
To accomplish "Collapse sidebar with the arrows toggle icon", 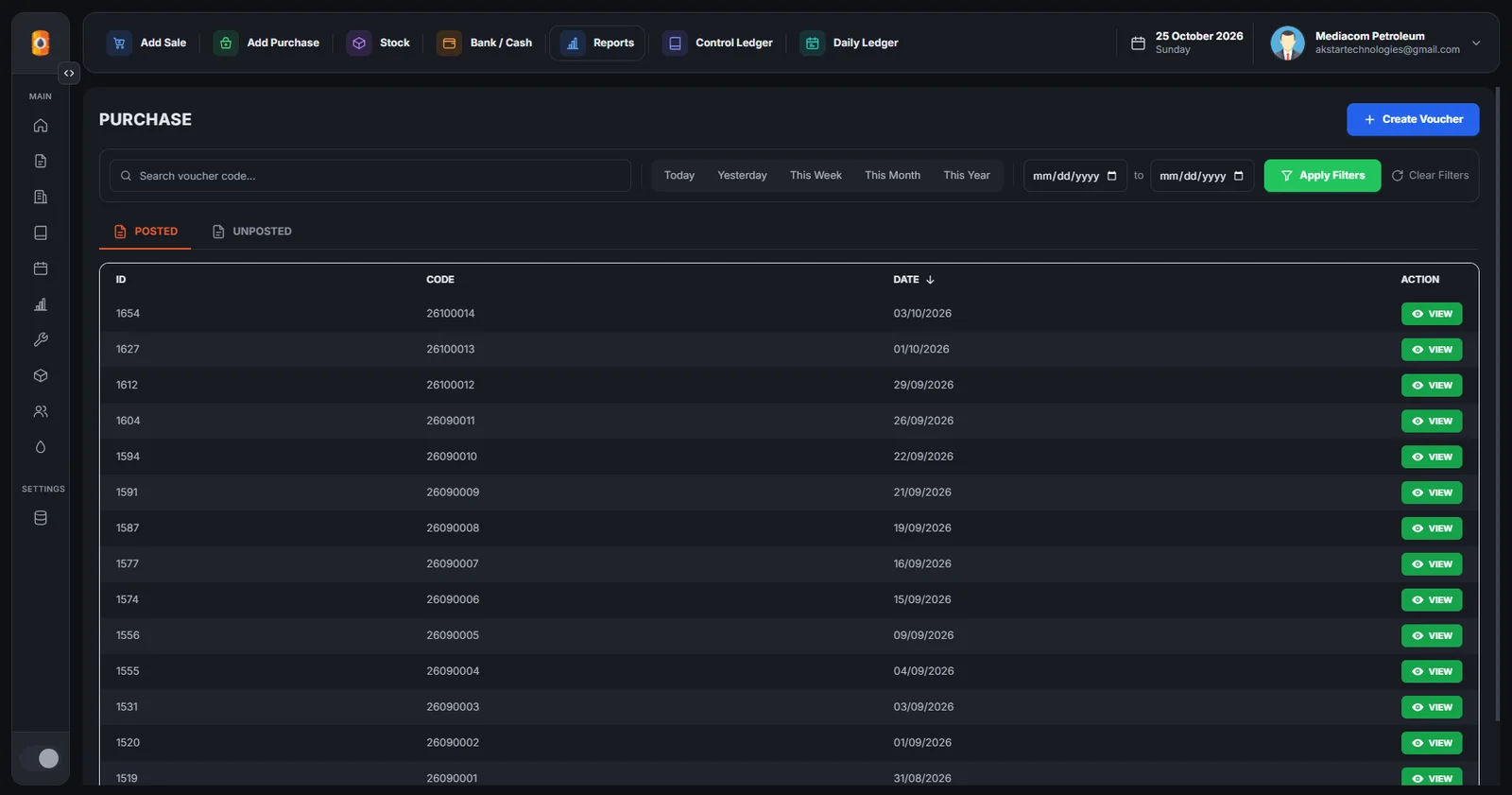I will (69, 73).
